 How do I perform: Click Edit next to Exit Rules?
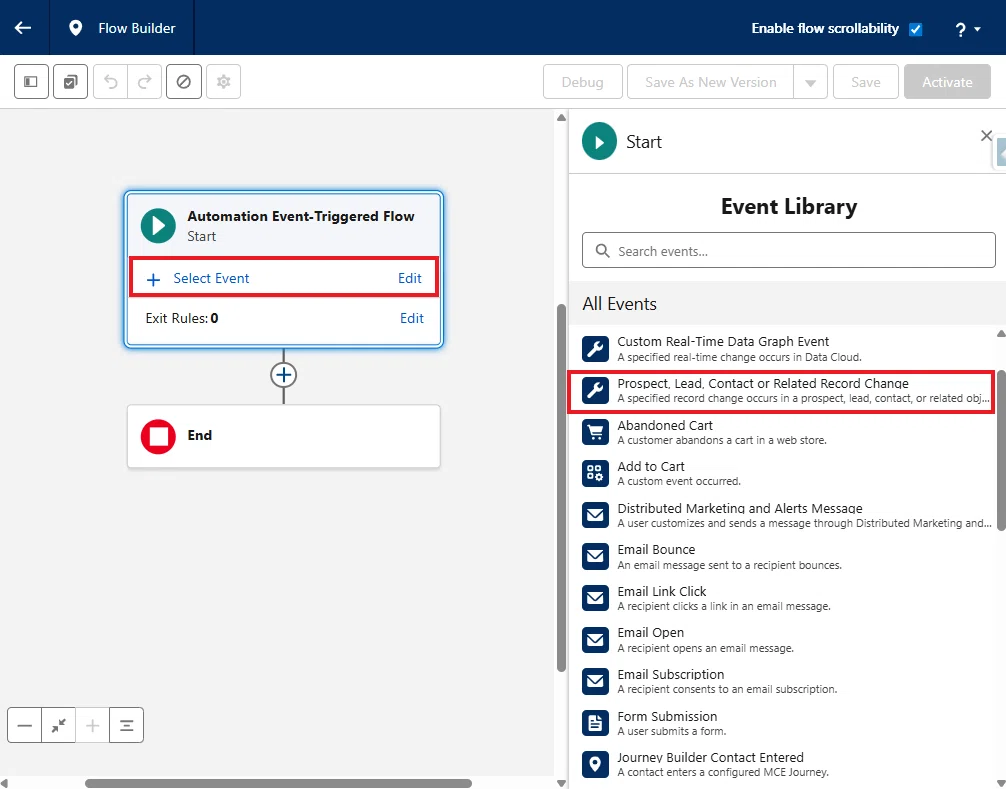411,318
